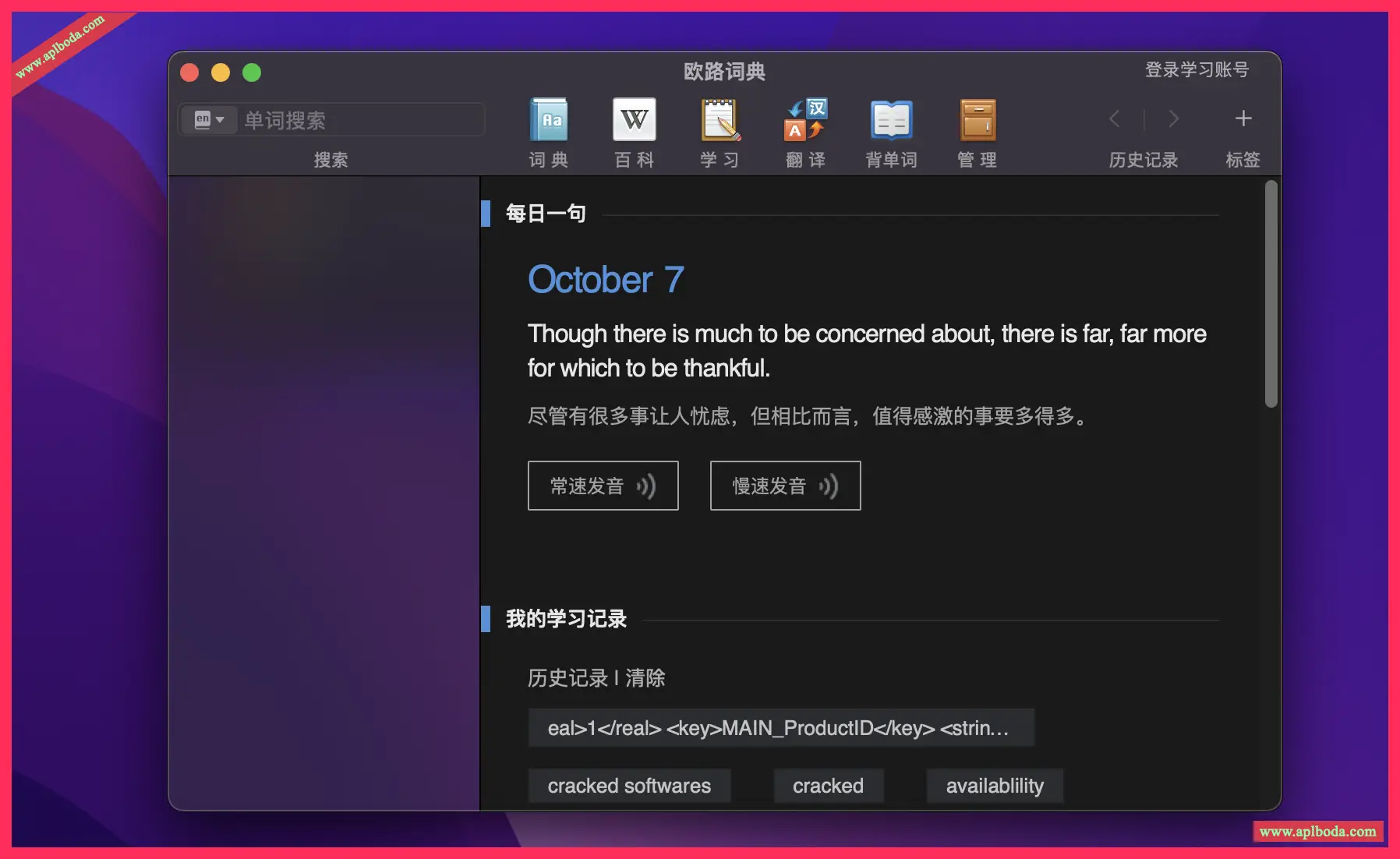Navigate forward using the right history arrow
The width and height of the screenshot is (1400, 859).
tap(1174, 118)
